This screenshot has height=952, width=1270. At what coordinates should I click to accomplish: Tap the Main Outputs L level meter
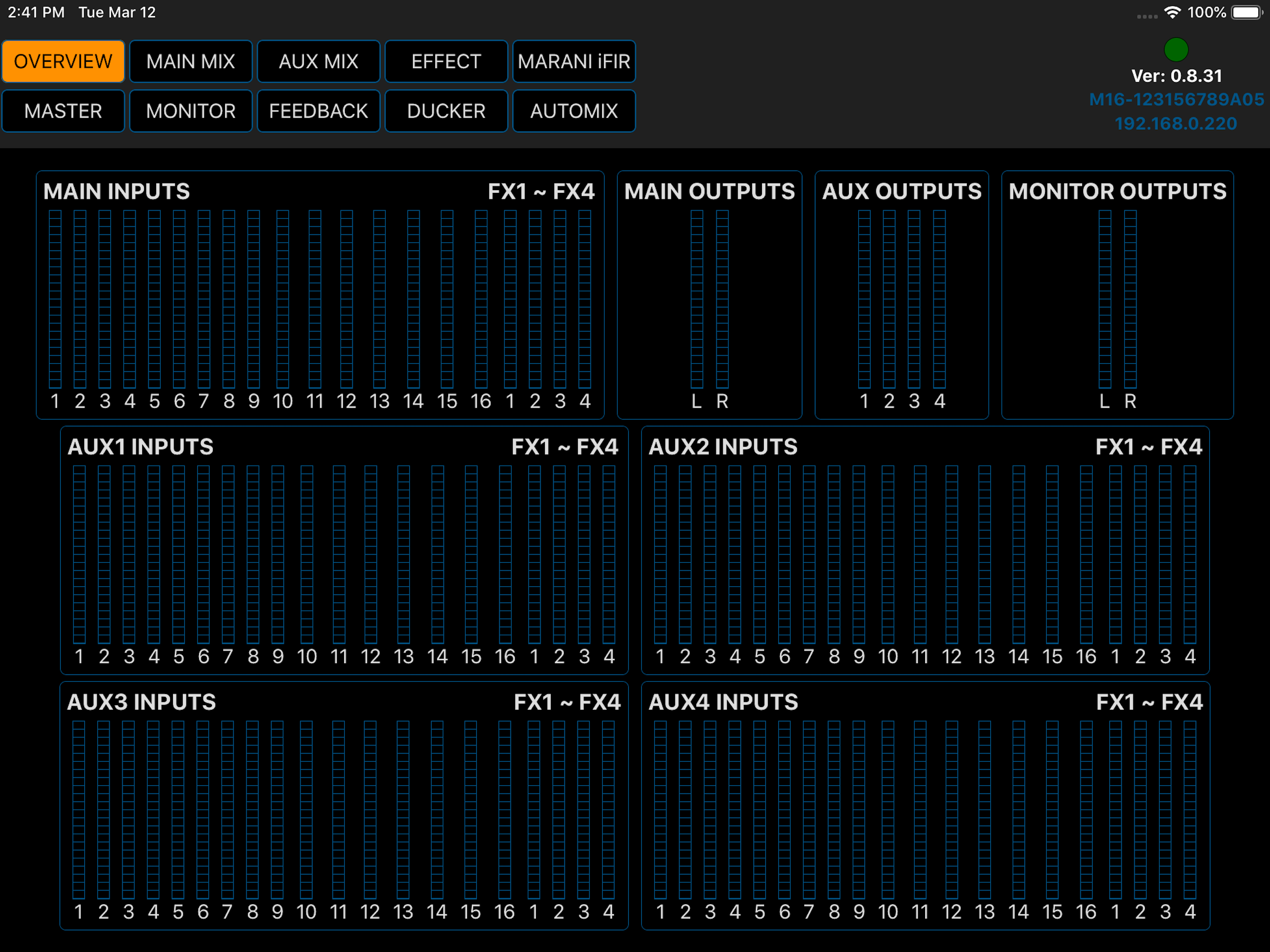tap(696, 298)
